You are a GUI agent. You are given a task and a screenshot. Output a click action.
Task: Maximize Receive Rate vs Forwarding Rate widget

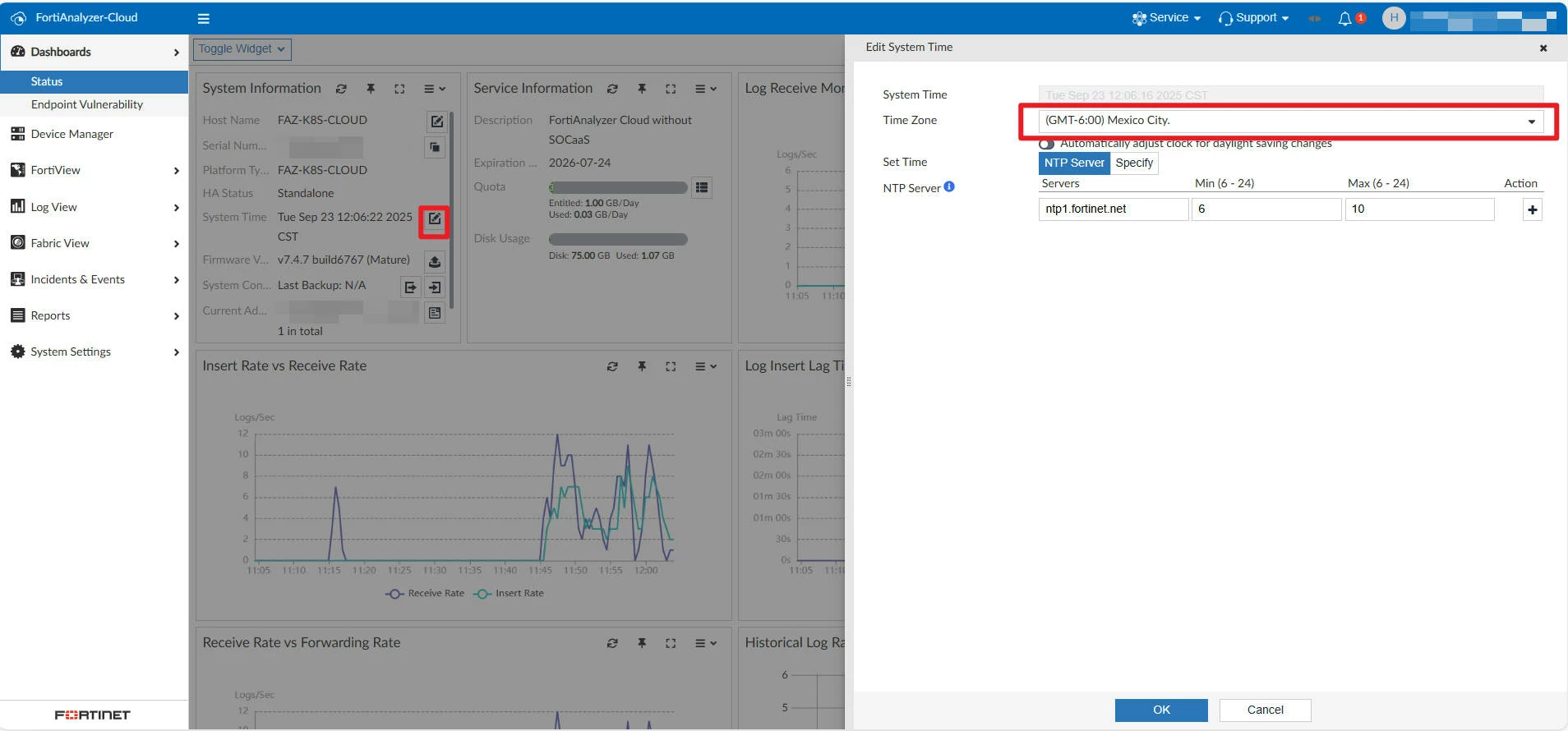671,643
